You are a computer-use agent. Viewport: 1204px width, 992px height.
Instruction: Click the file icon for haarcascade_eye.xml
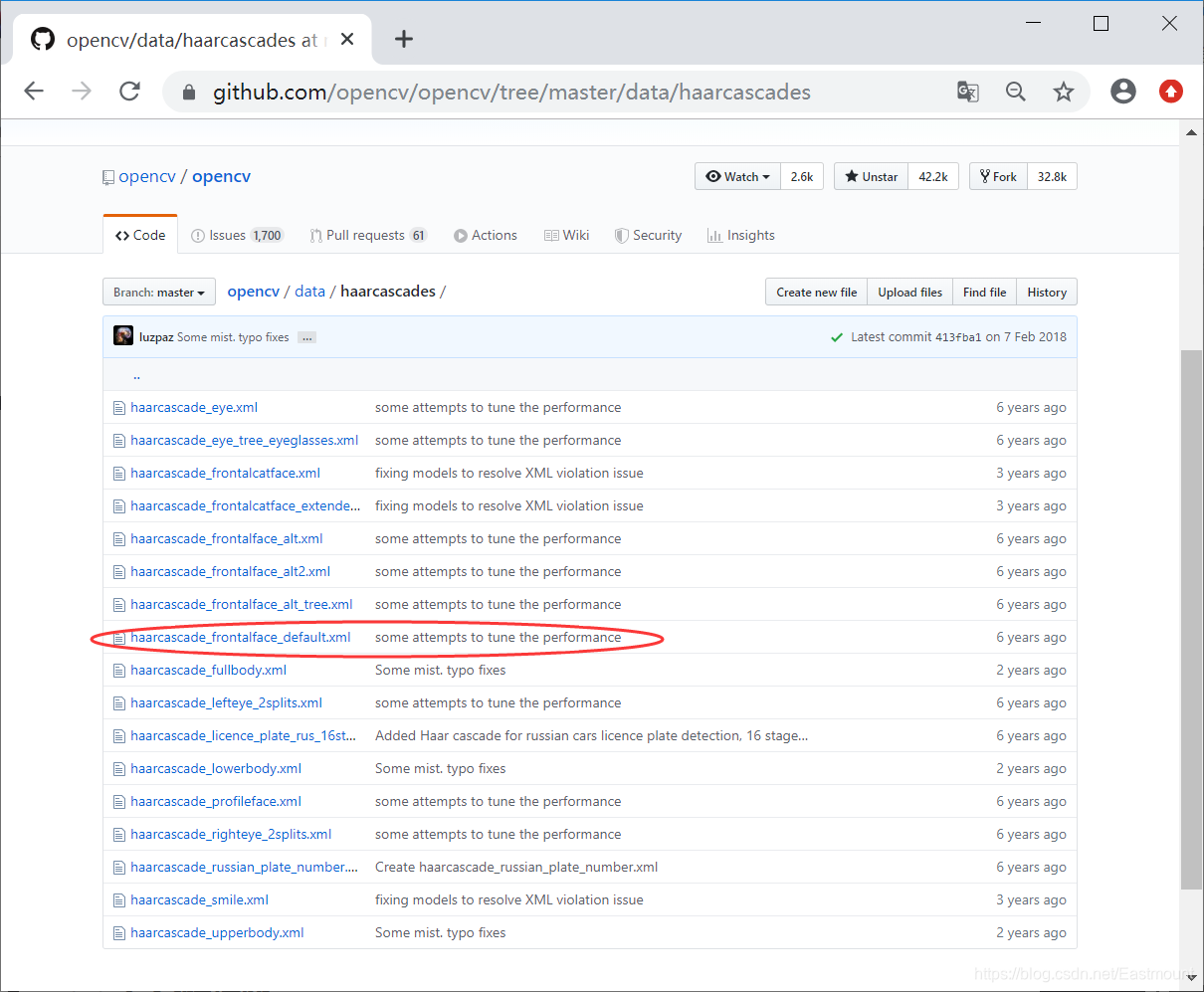pyautogui.click(x=119, y=408)
